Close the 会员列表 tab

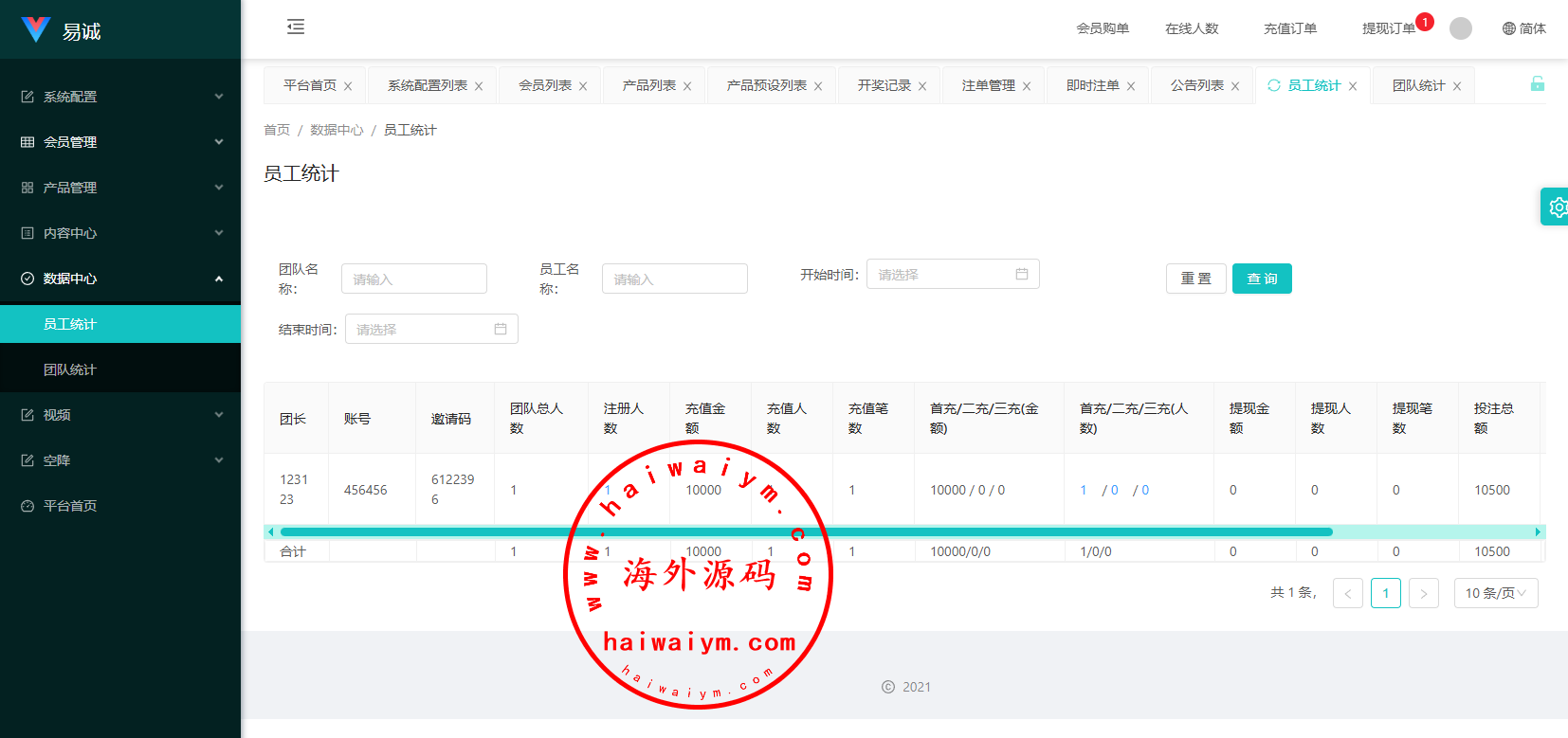583,86
